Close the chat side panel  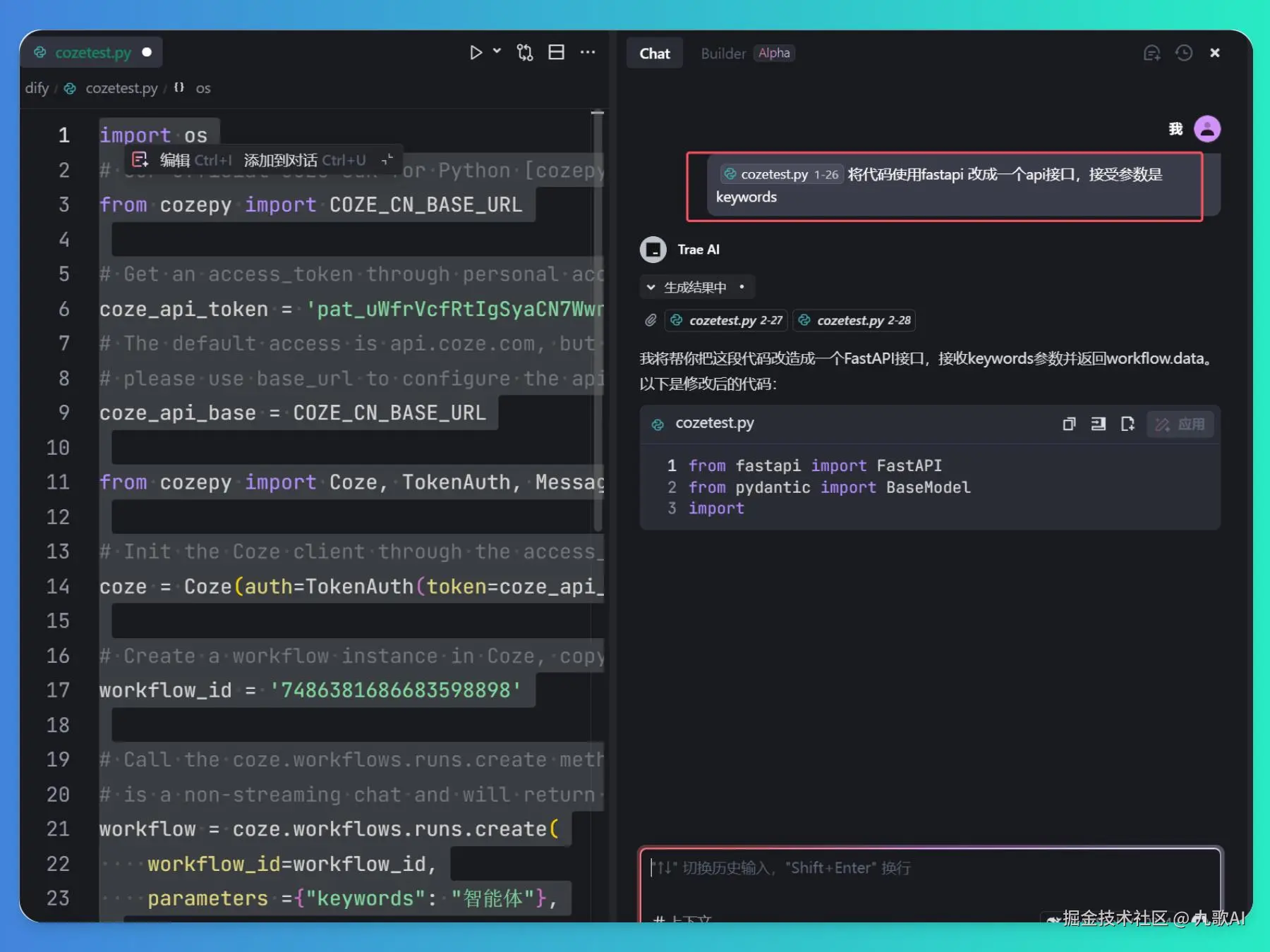click(1214, 53)
